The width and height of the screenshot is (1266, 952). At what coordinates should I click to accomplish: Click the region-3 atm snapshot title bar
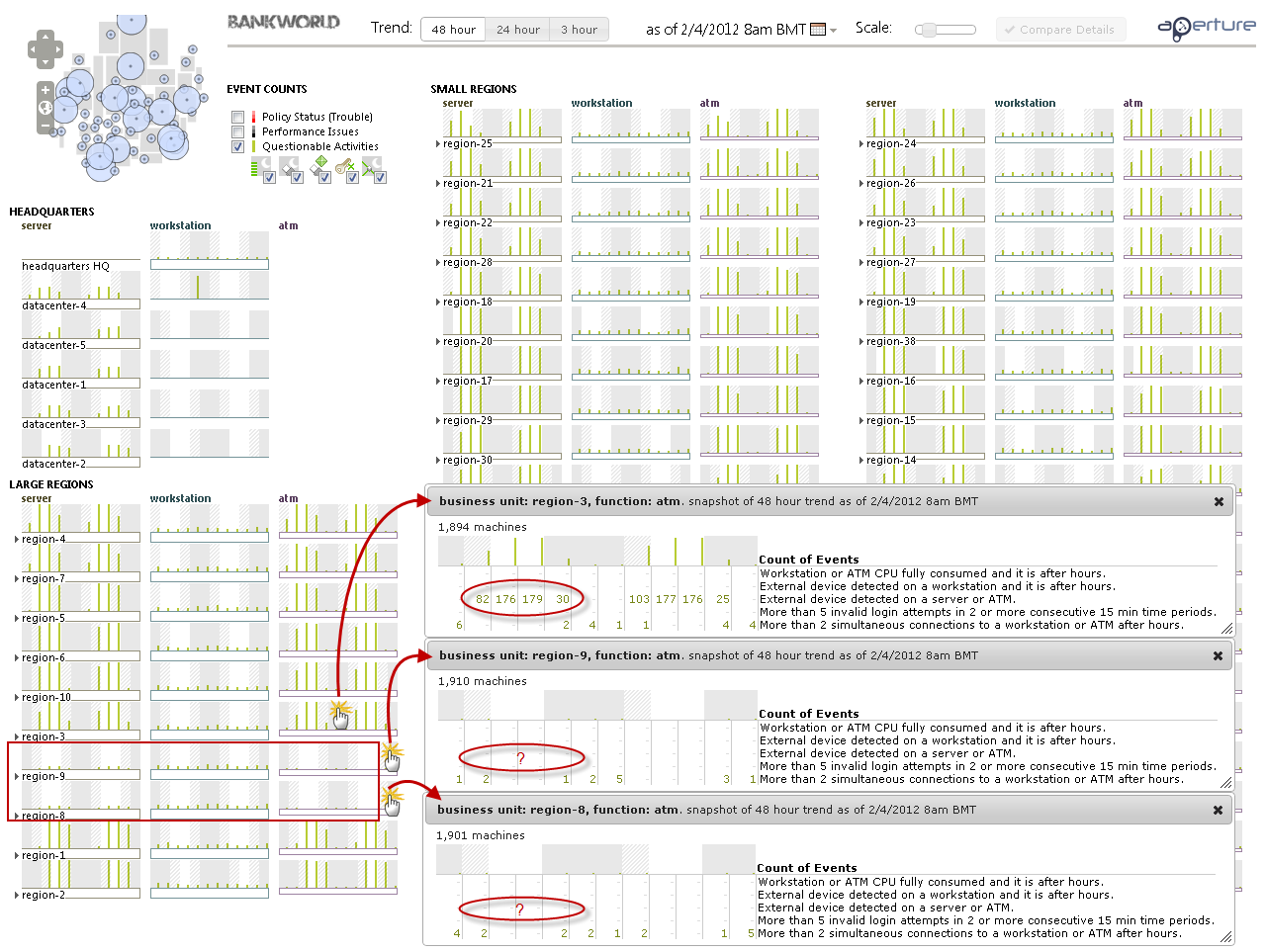point(830,501)
